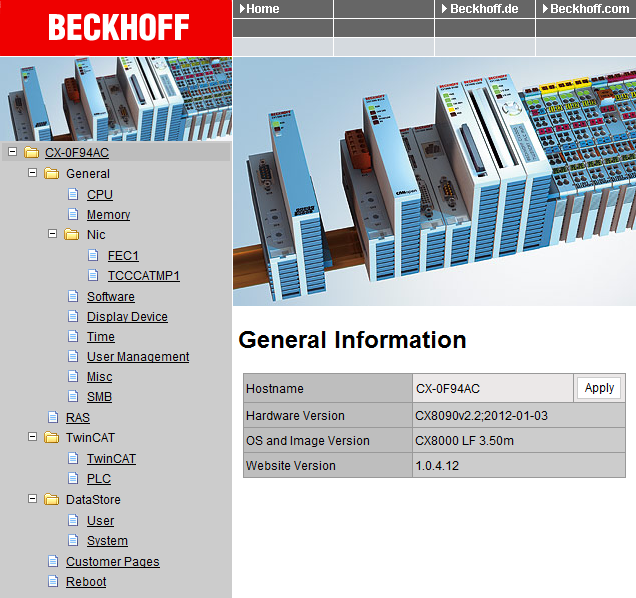Click the BECKHOFF logo banner

tap(116, 28)
